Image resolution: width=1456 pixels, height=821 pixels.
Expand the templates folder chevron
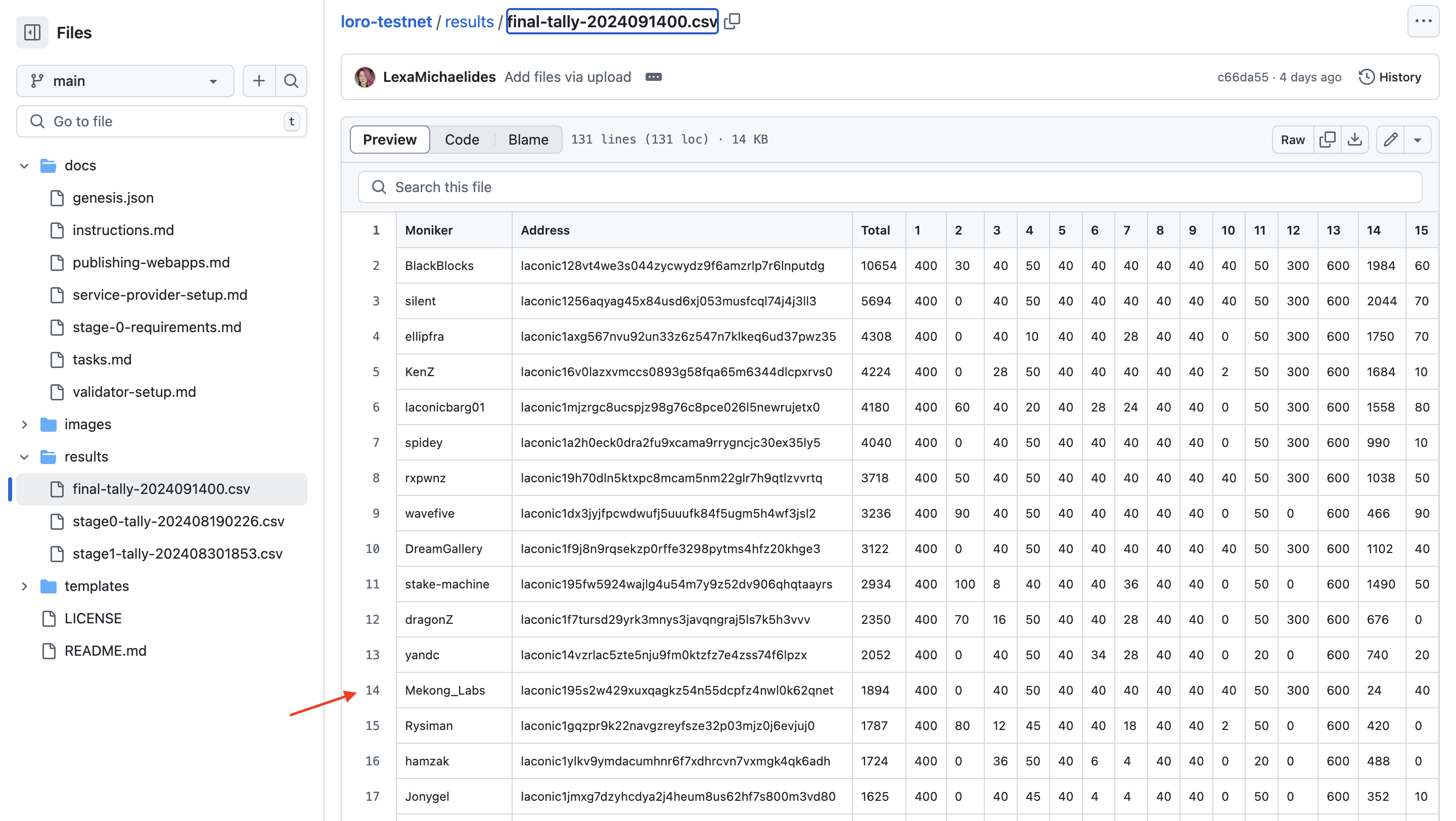point(24,586)
